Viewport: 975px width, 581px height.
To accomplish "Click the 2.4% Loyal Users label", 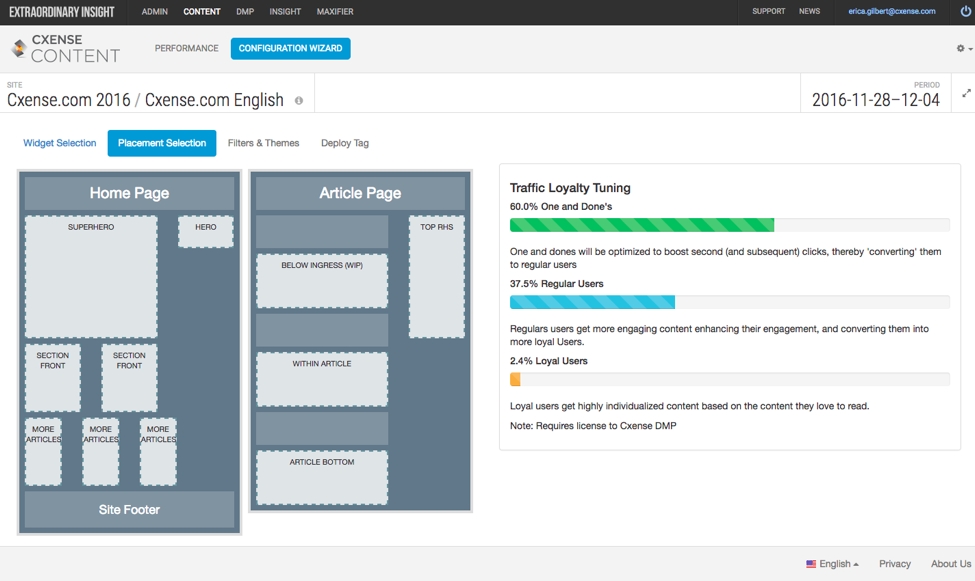I will [x=548, y=361].
